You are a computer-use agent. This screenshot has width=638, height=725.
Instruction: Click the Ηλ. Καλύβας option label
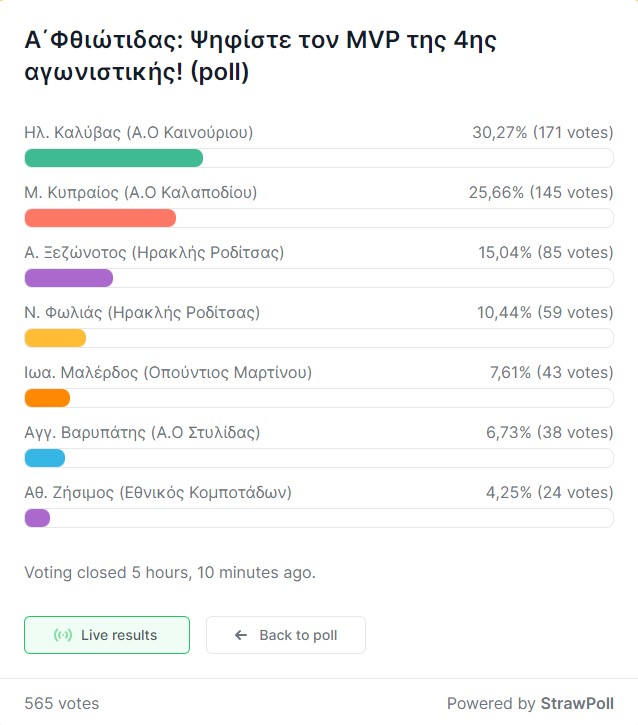(139, 133)
